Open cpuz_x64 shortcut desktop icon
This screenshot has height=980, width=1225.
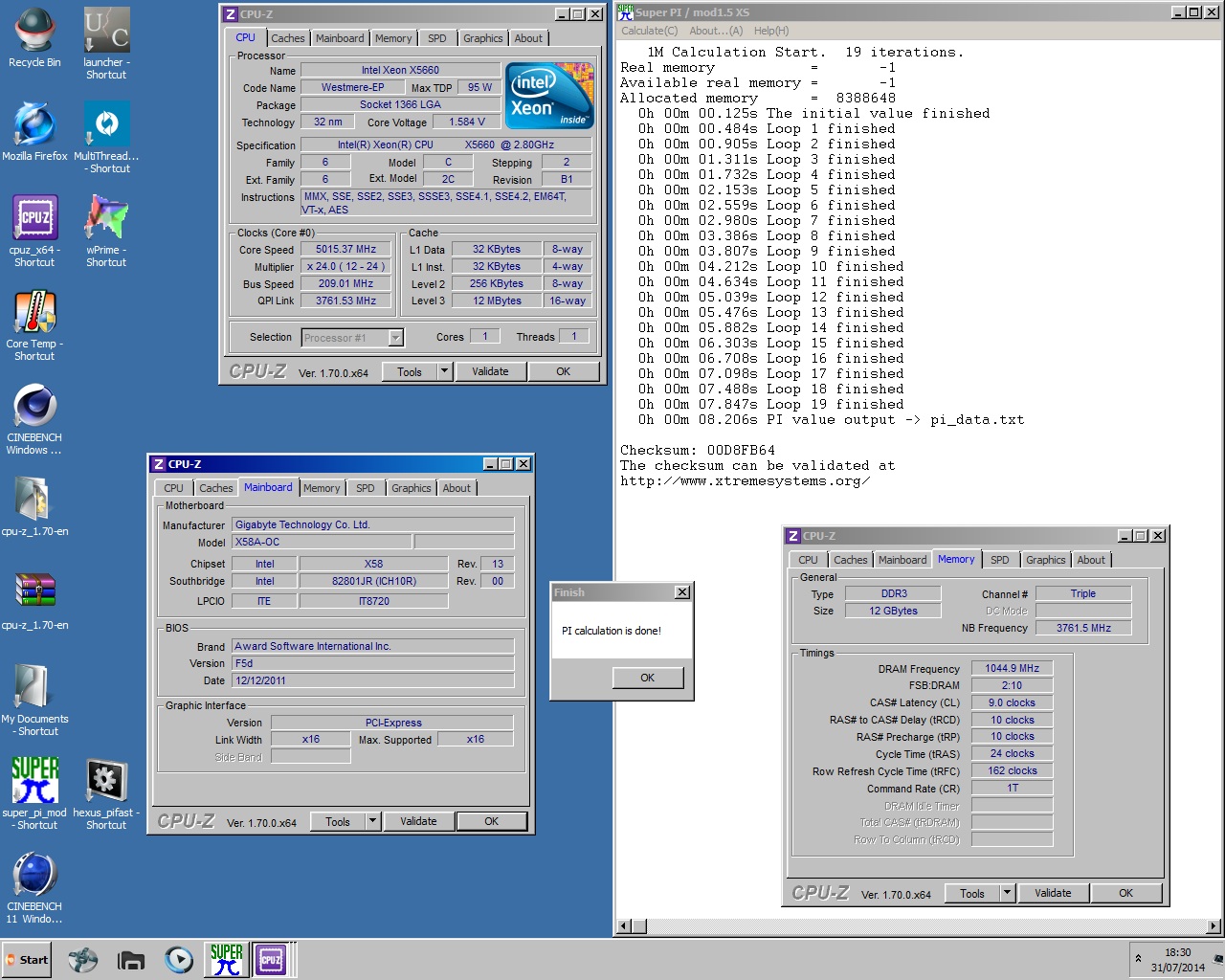[34, 231]
